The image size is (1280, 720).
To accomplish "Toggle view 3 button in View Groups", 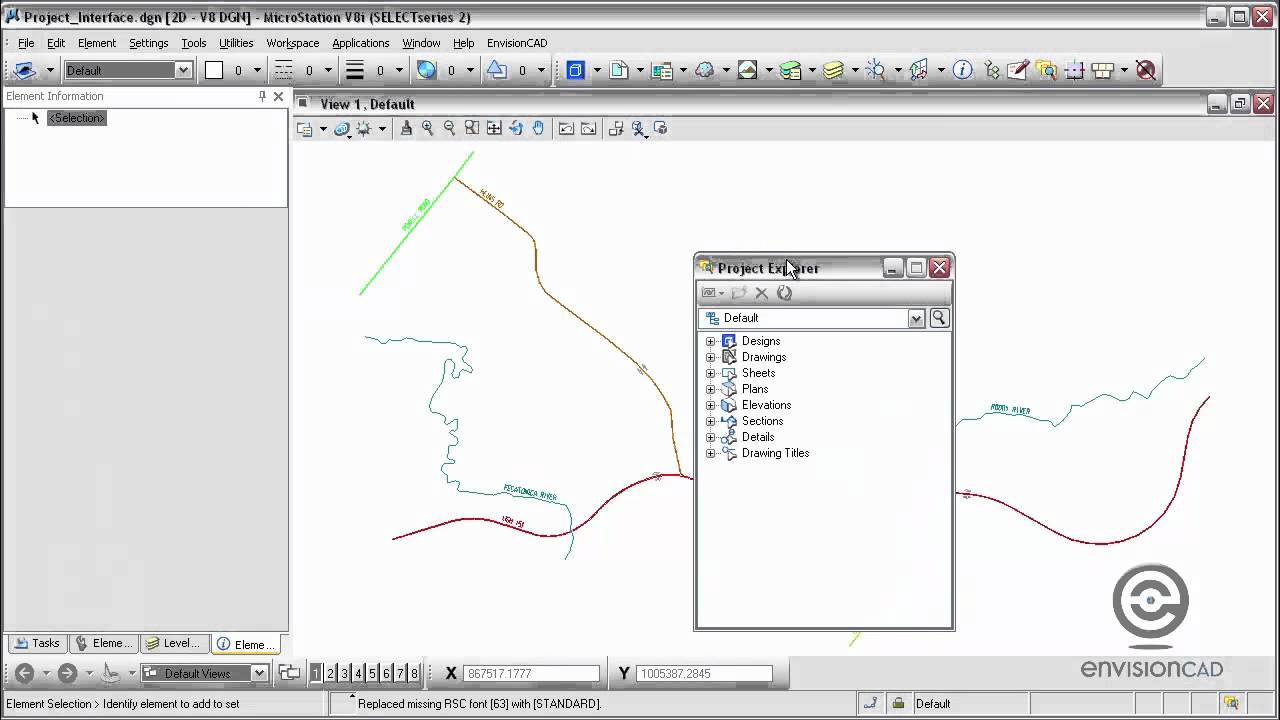I will coord(344,674).
